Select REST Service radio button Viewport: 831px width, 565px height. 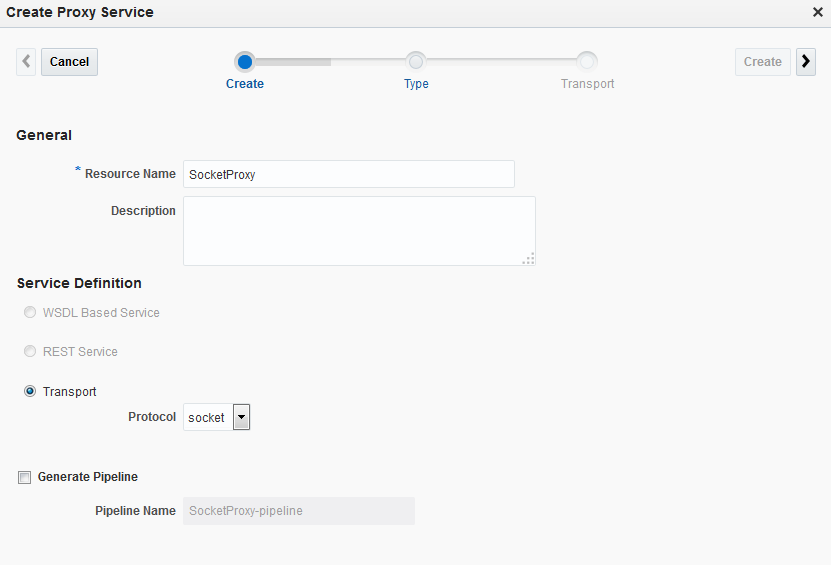30,352
